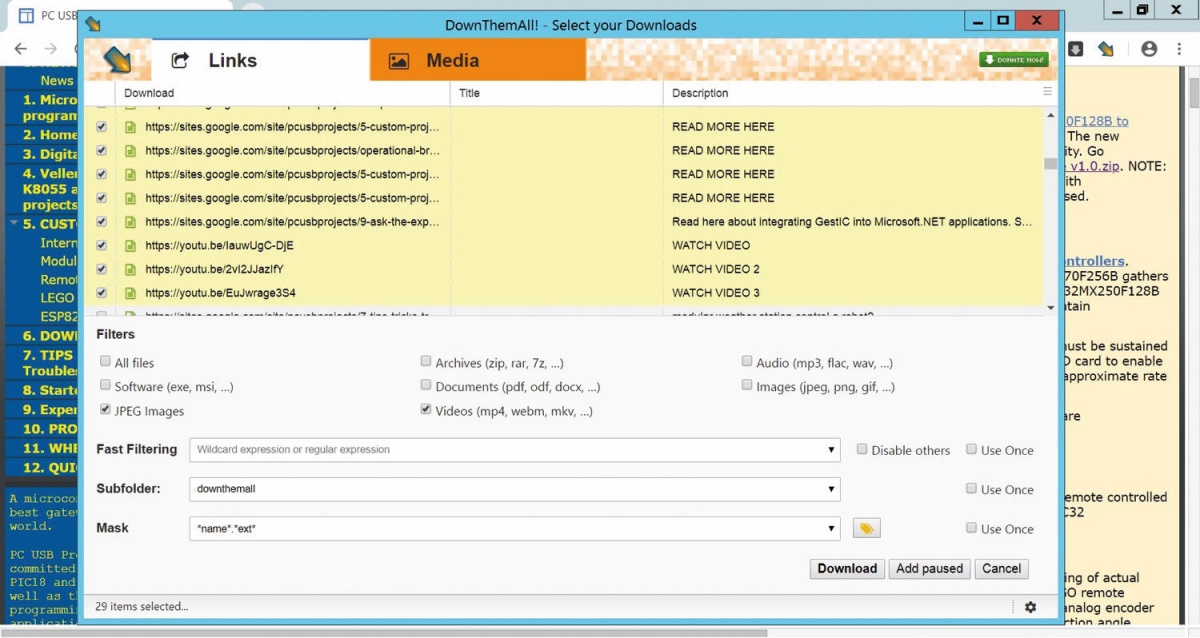Viewport: 1200px width, 638px height.
Task: Sort by the Title column header
Action: click(x=556, y=93)
